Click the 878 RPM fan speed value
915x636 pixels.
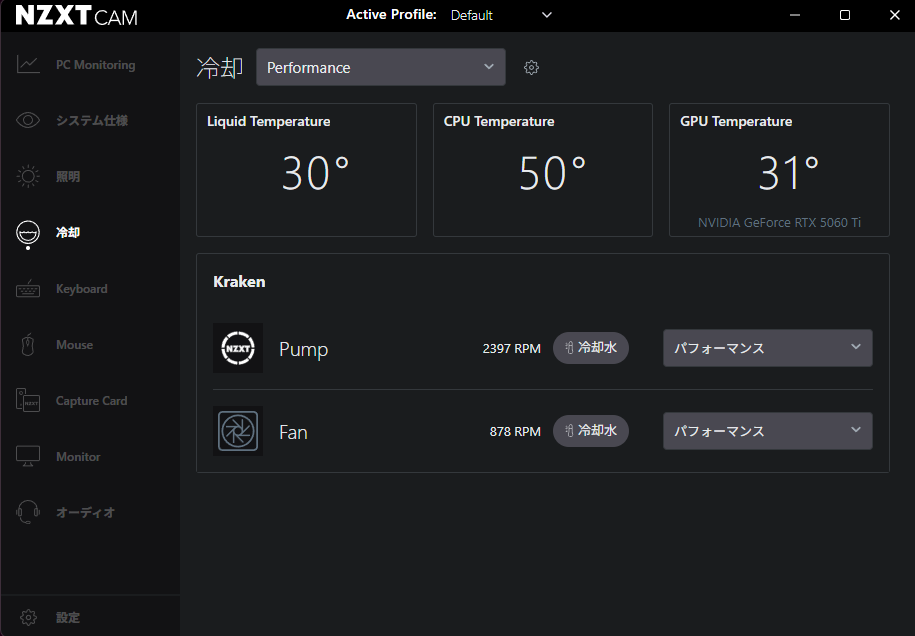[x=515, y=431]
